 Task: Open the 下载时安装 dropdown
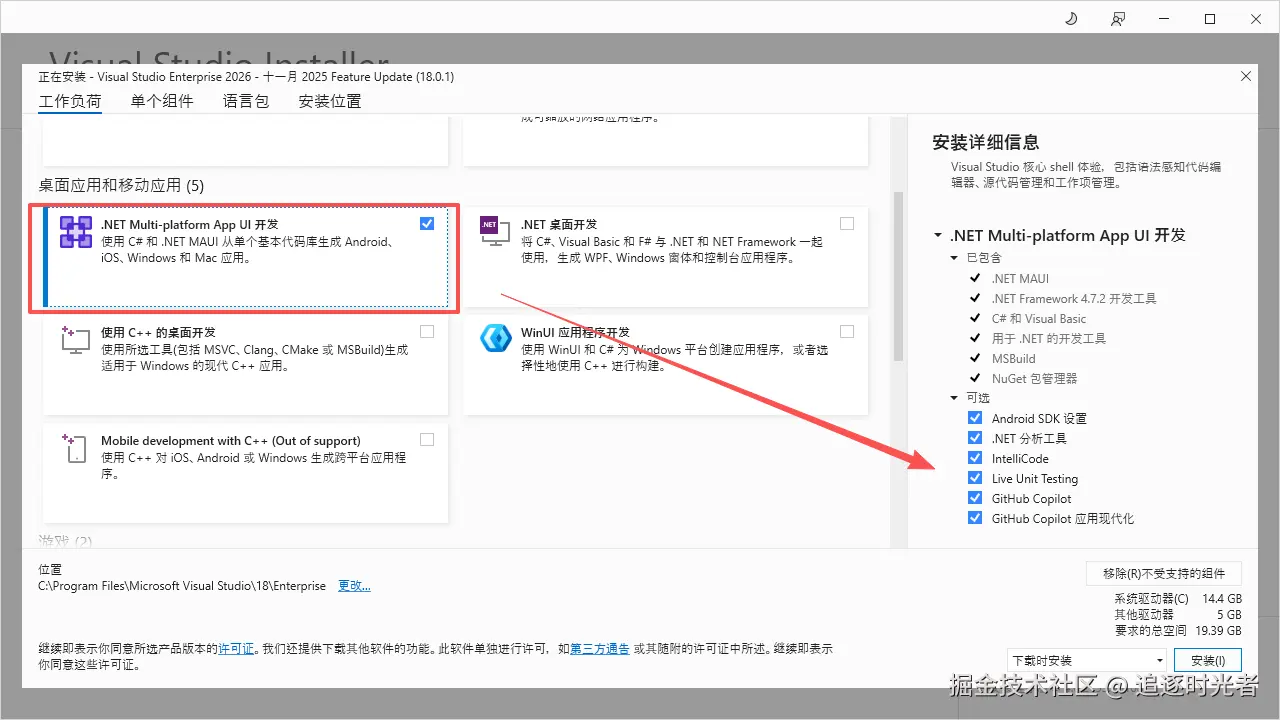[1087, 660]
